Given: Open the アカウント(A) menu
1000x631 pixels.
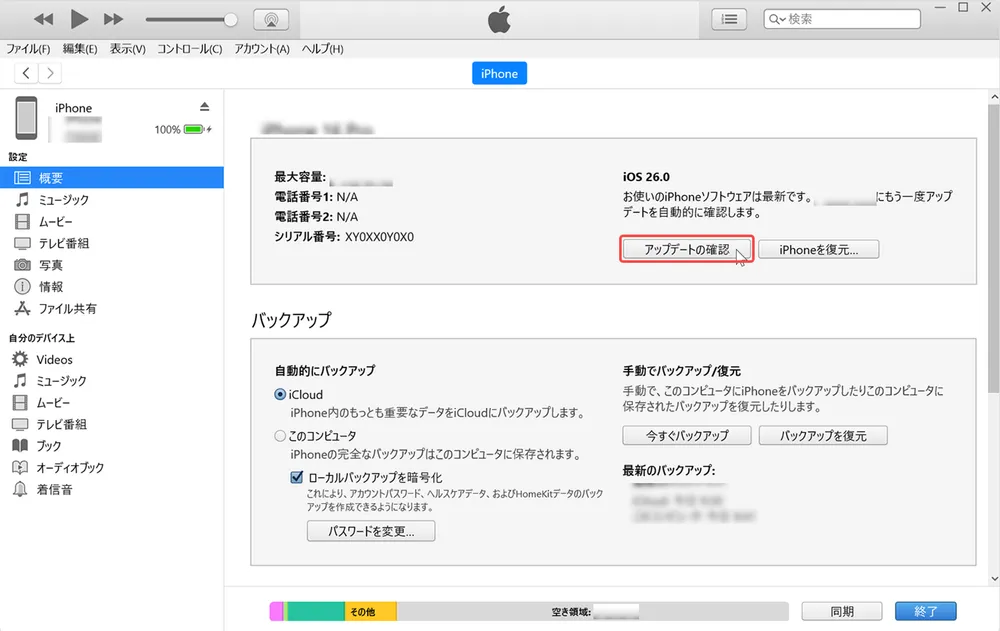Looking at the screenshot, I should pyautogui.click(x=261, y=48).
